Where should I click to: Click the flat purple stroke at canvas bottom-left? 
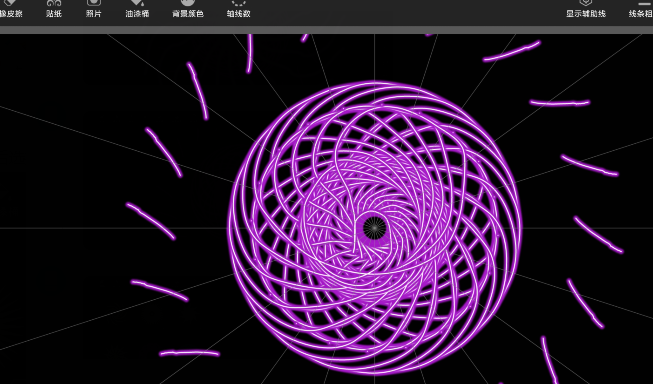(189, 353)
